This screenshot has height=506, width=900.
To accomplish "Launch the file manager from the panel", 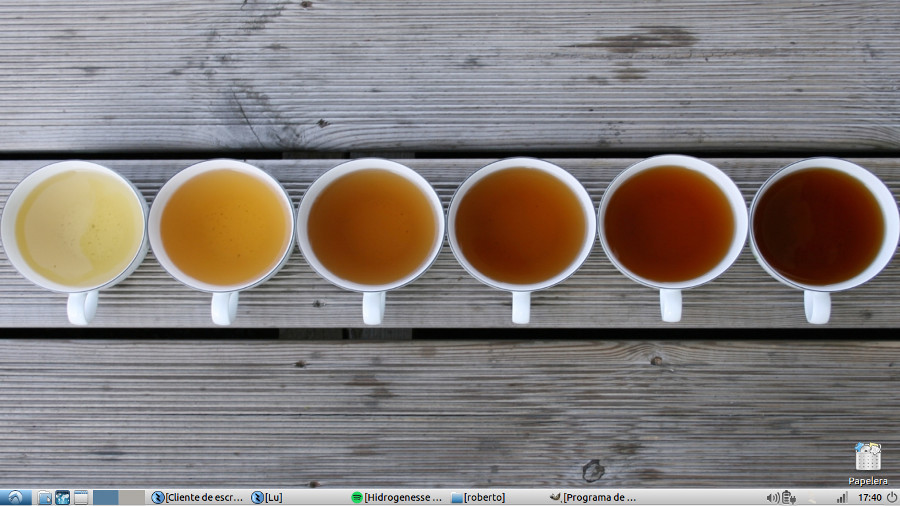I will (x=44, y=497).
